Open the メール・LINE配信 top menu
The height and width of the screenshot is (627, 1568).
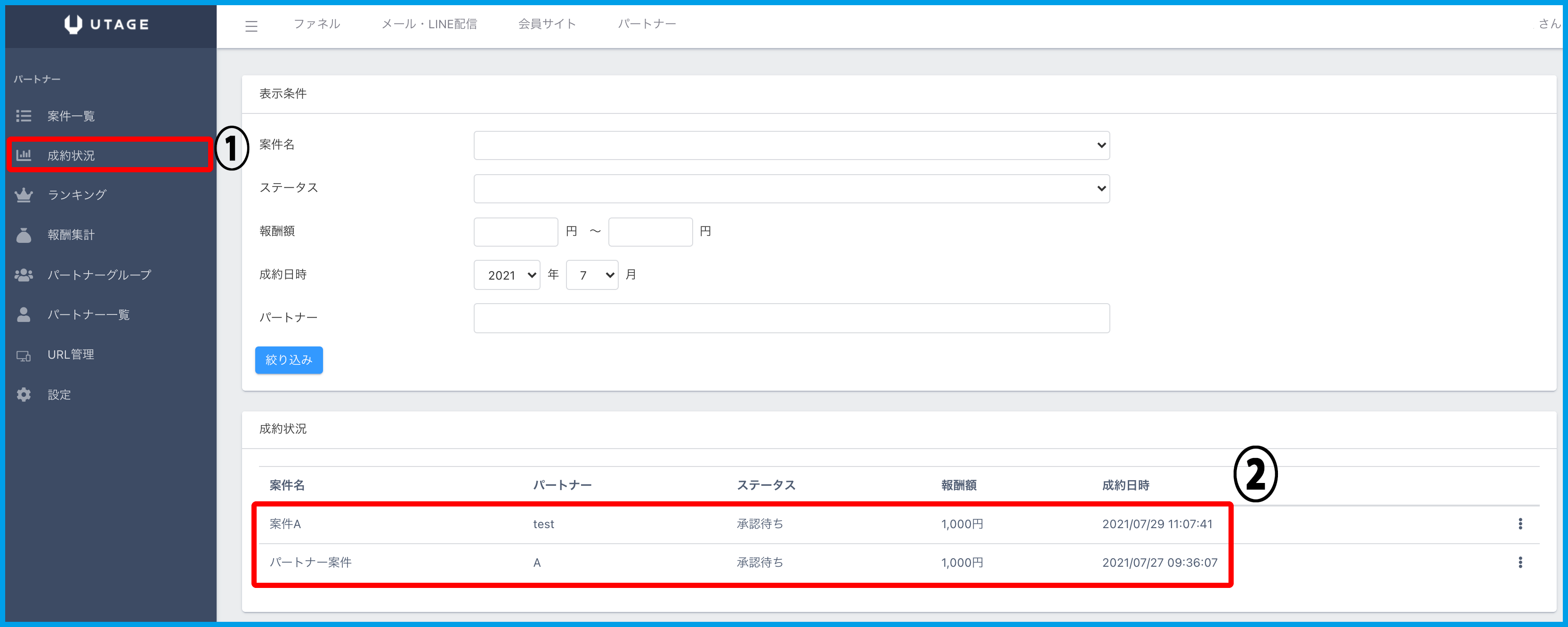coord(429,24)
